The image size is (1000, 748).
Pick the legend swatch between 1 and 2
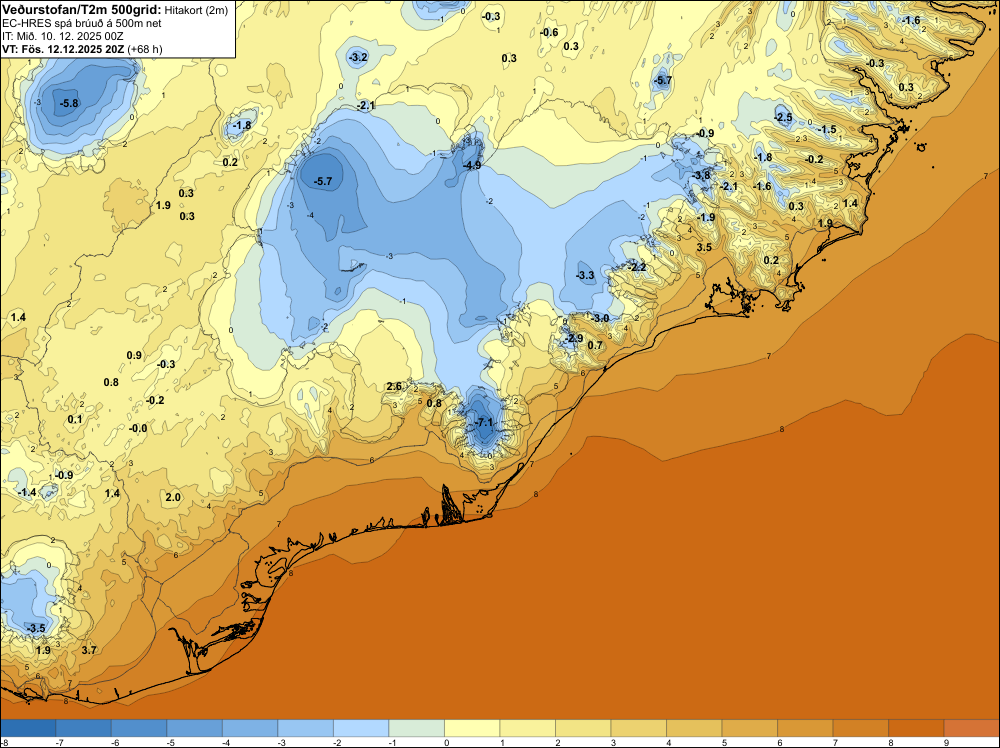(527, 728)
